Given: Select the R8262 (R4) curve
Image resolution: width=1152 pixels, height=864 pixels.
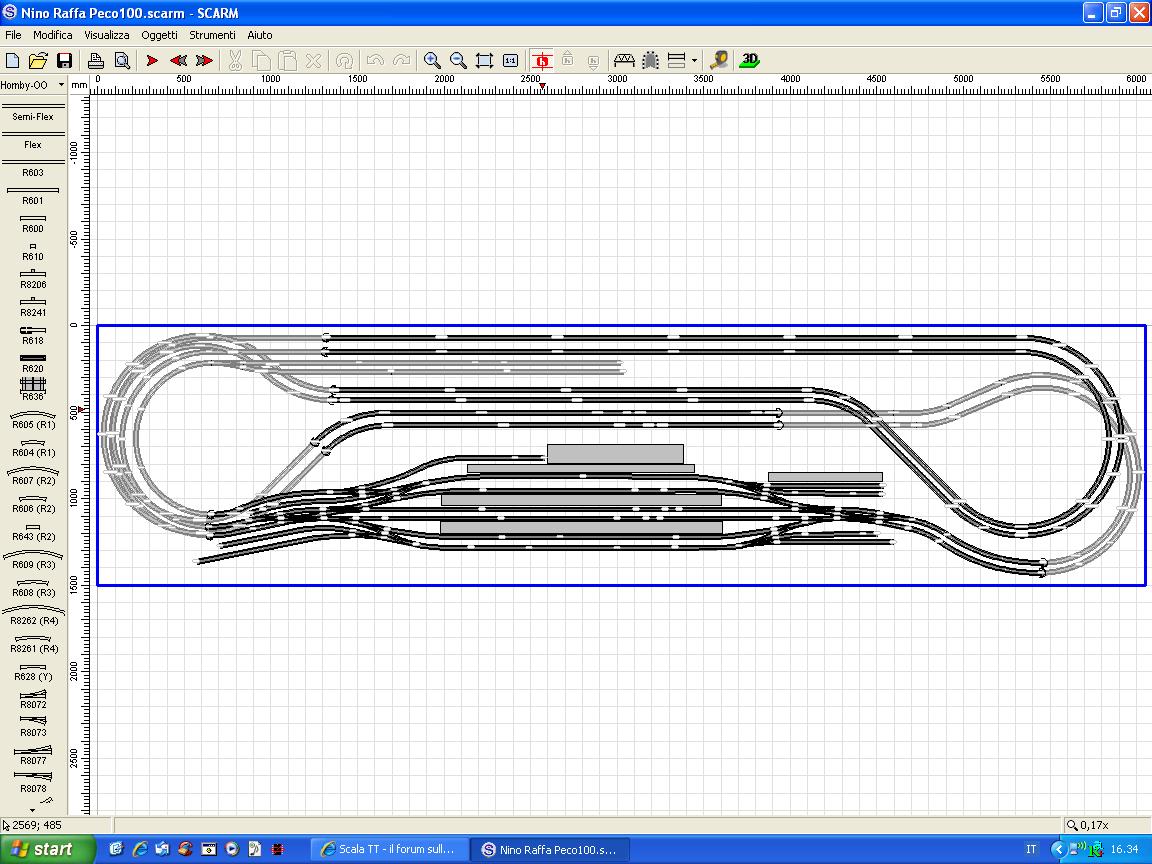Looking at the screenshot, I should (x=33, y=616).
